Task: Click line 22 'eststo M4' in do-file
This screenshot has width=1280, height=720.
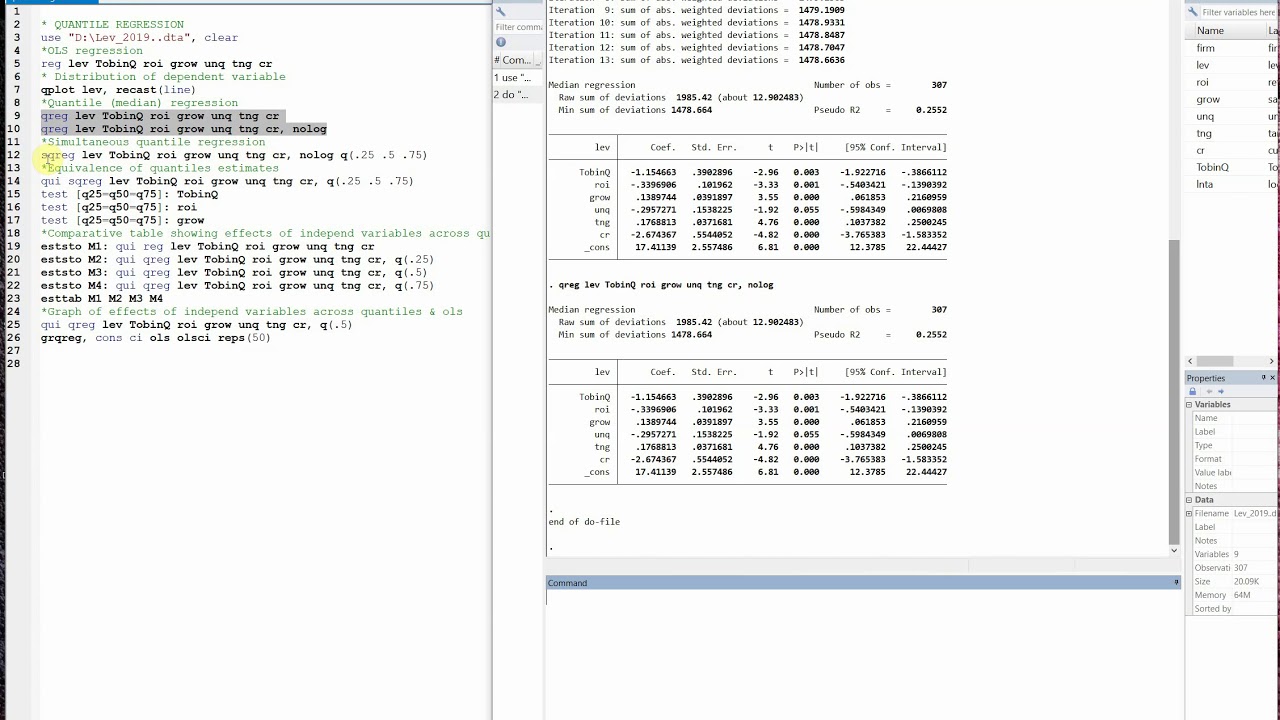Action: (x=237, y=285)
